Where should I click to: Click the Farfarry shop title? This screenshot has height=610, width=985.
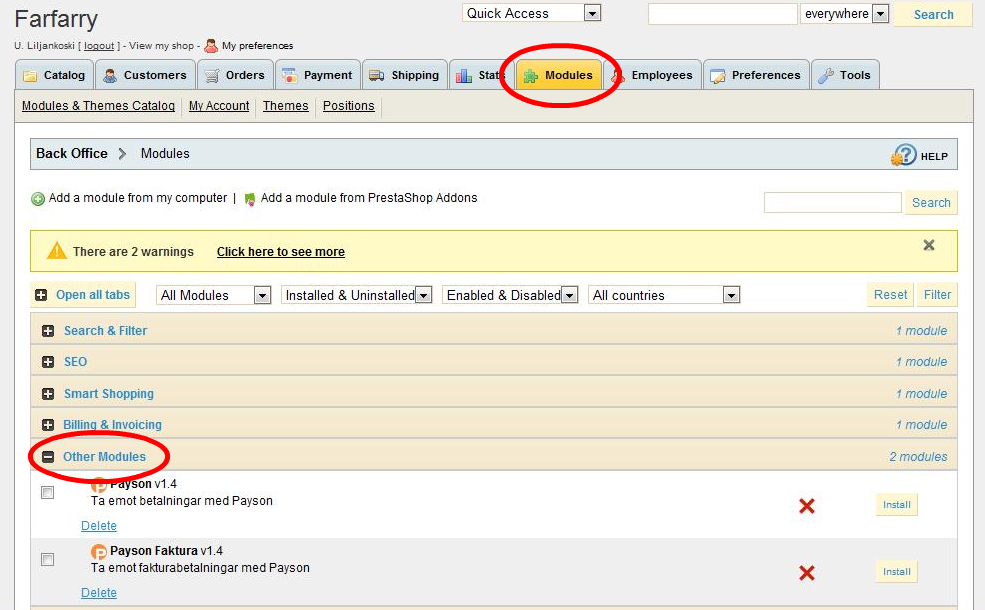(56, 19)
